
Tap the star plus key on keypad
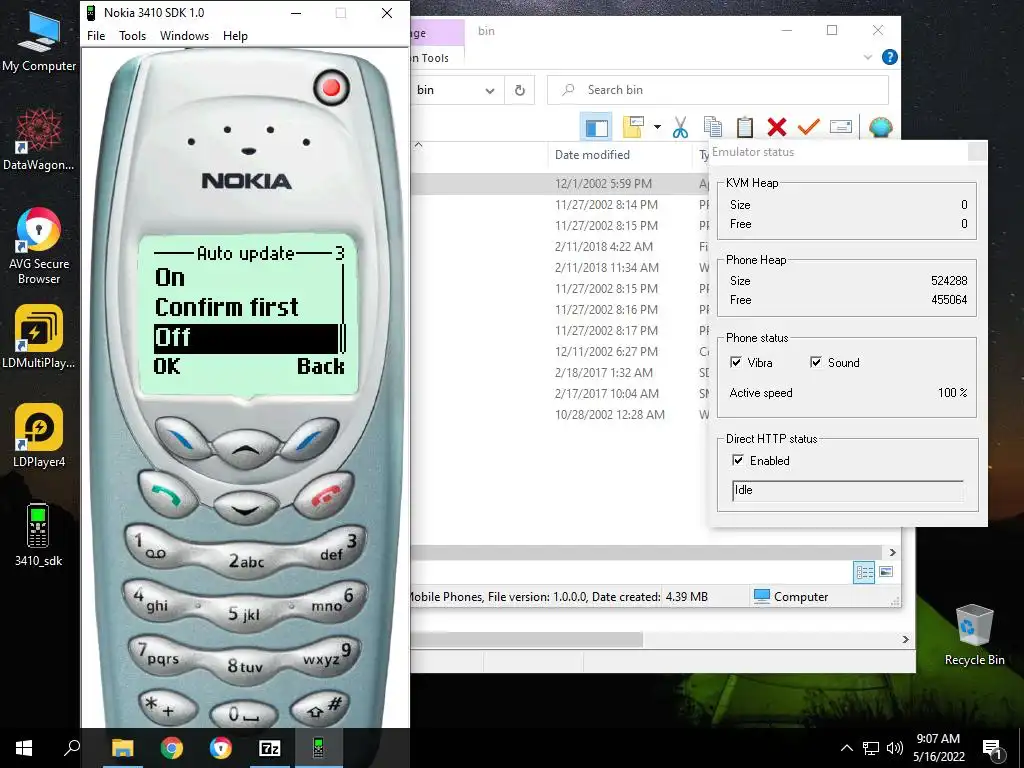click(x=167, y=708)
